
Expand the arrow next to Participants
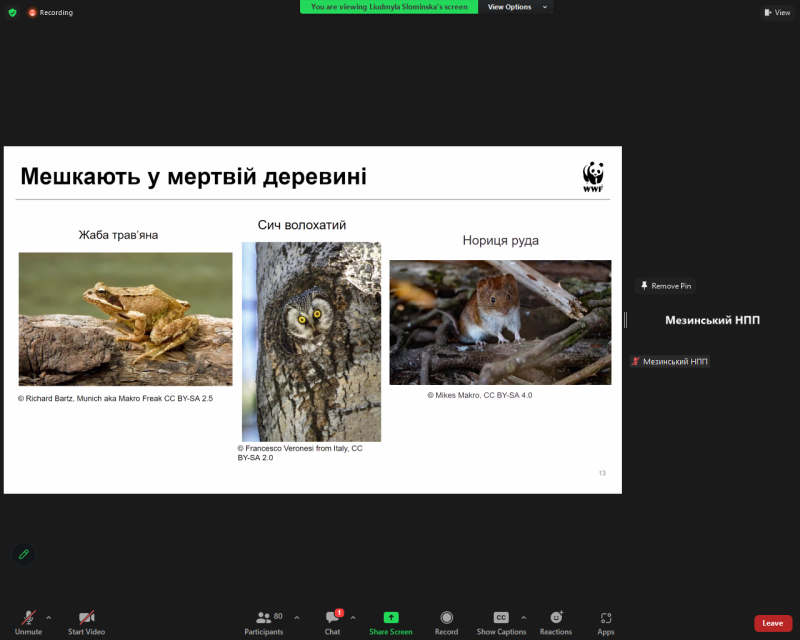(297, 617)
